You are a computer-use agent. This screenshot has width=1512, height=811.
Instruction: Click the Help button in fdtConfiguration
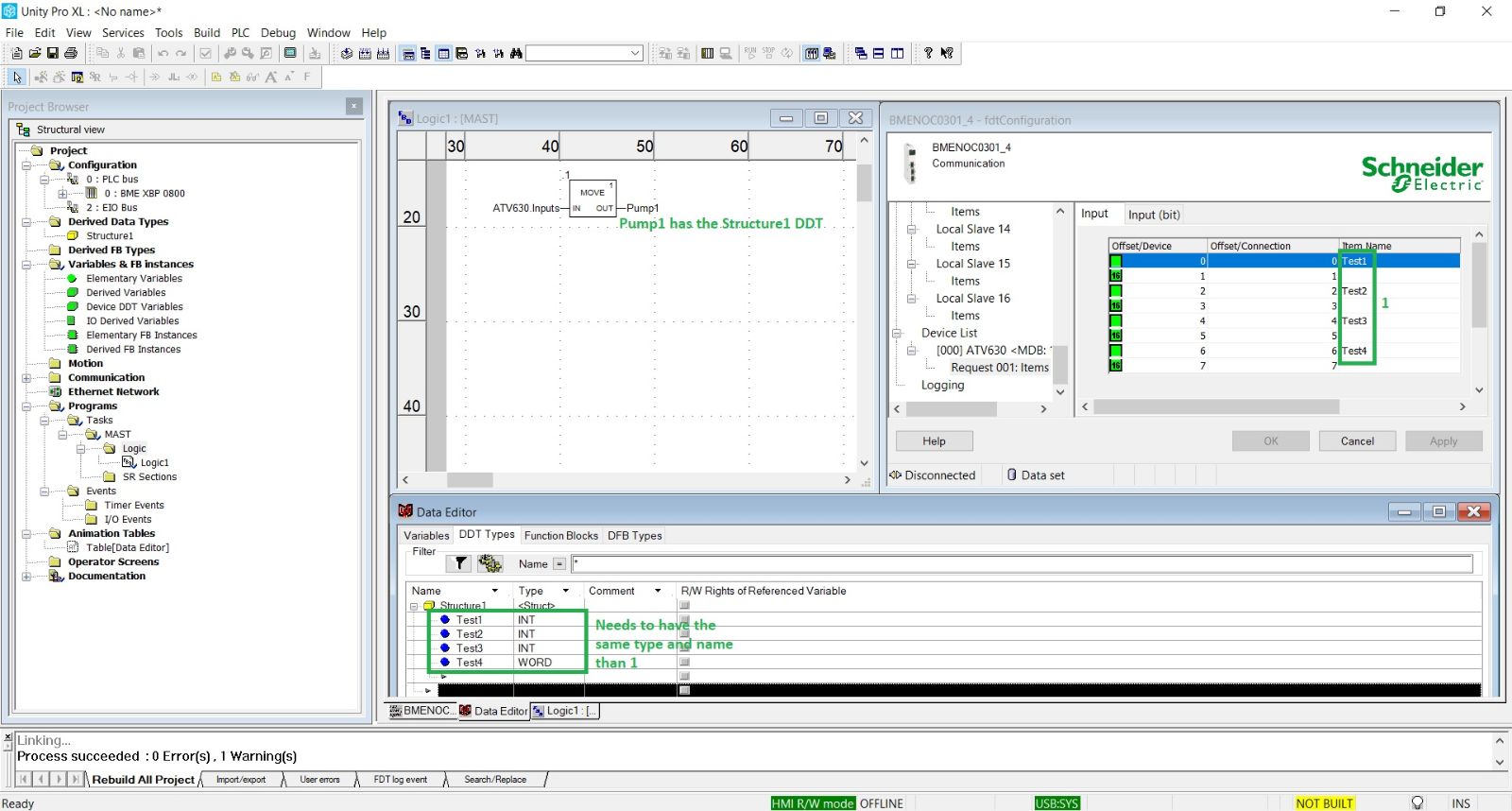[x=934, y=441]
